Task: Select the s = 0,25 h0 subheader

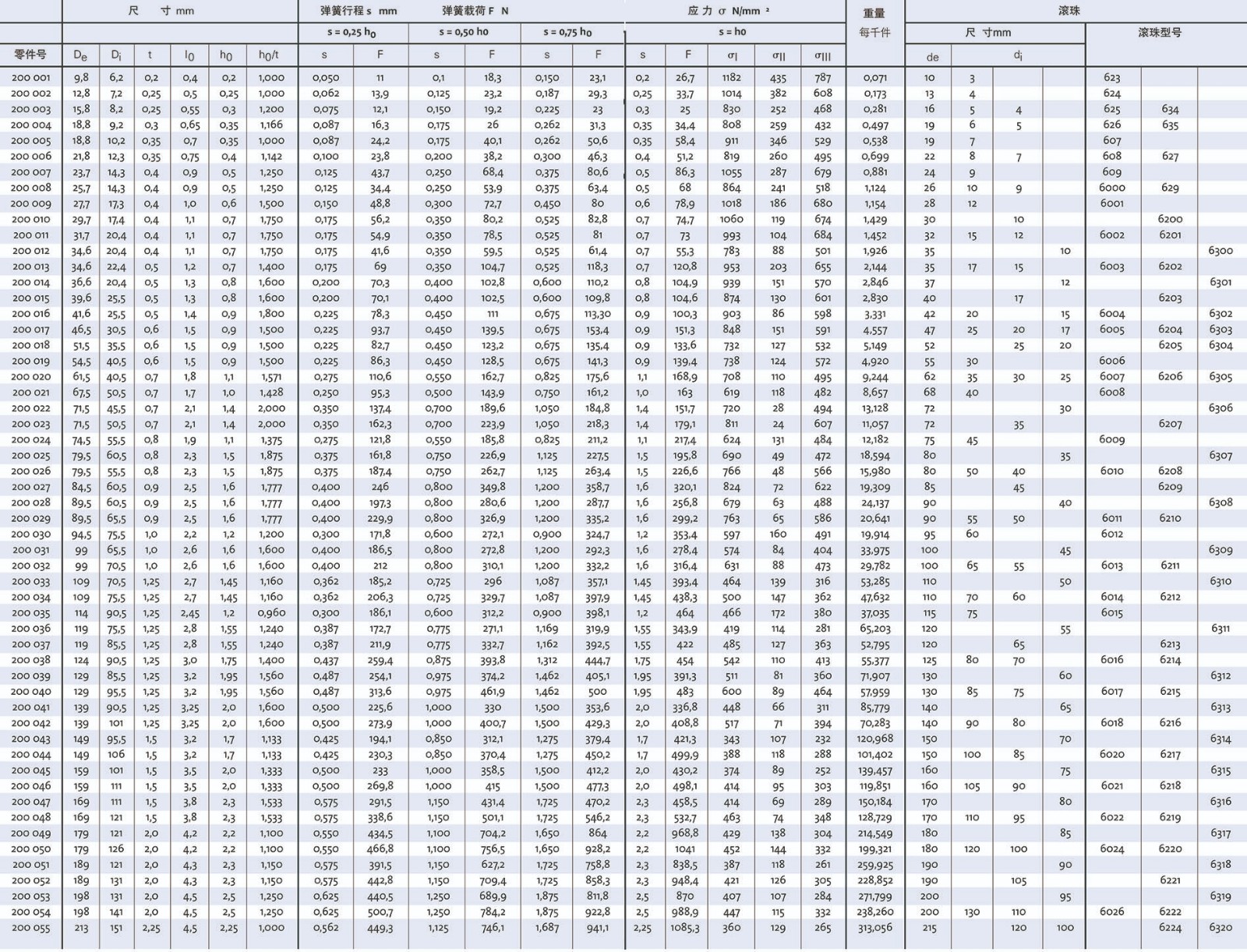Action: 351,33
